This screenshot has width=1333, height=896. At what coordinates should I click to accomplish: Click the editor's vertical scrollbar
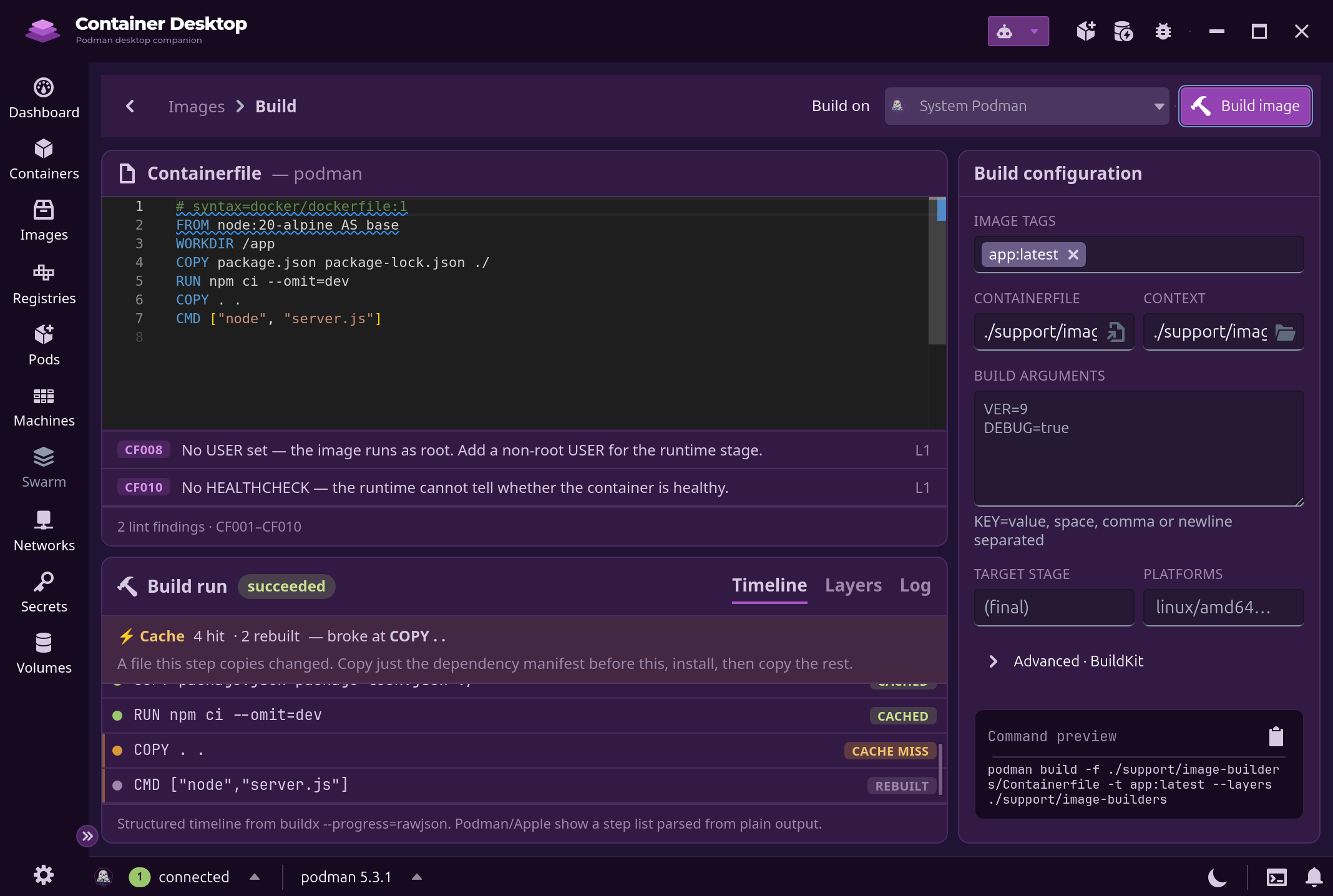[937, 271]
